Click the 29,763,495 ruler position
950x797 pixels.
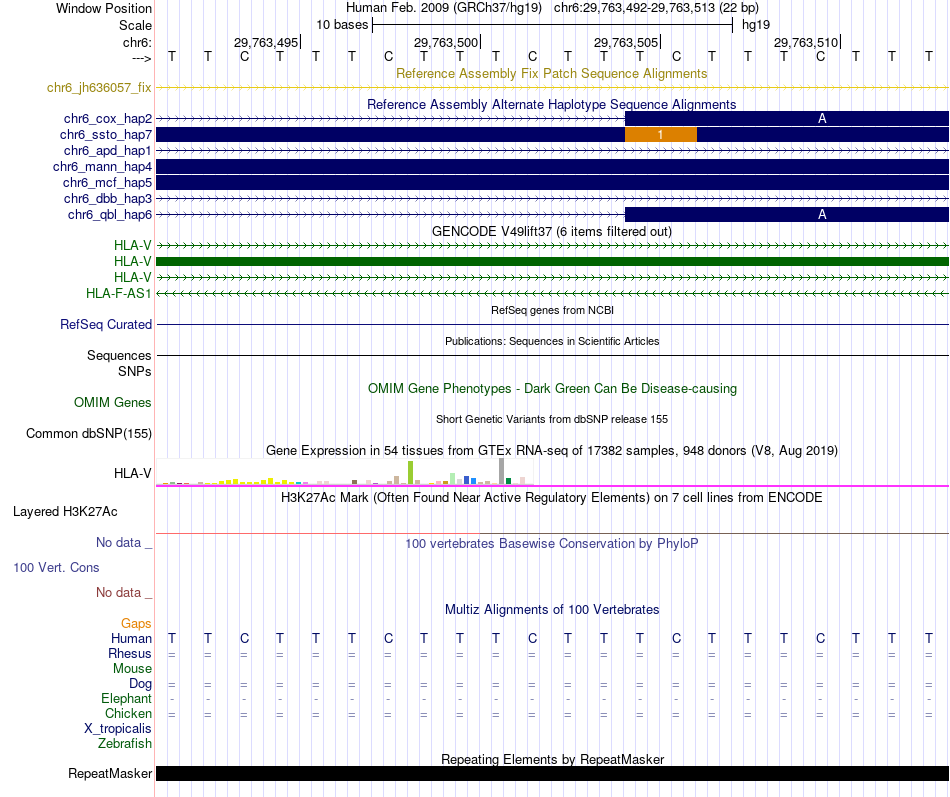267,42
